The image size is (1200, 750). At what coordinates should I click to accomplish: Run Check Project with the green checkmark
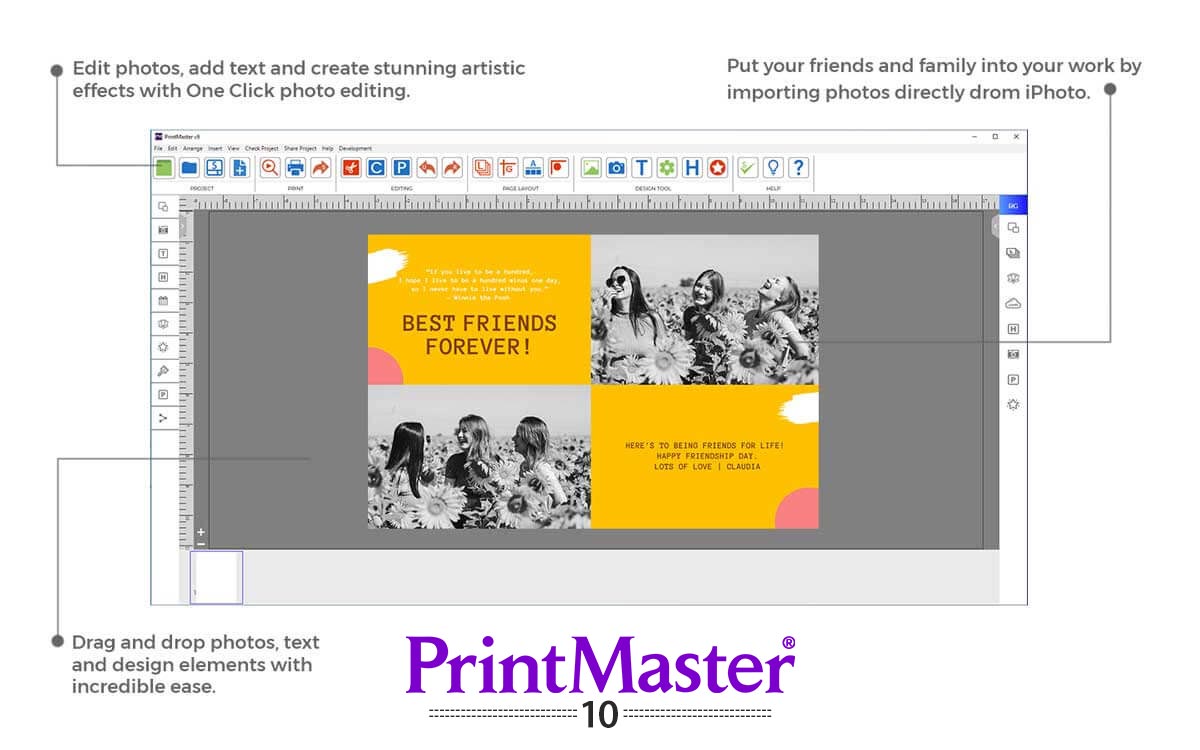click(x=748, y=168)
